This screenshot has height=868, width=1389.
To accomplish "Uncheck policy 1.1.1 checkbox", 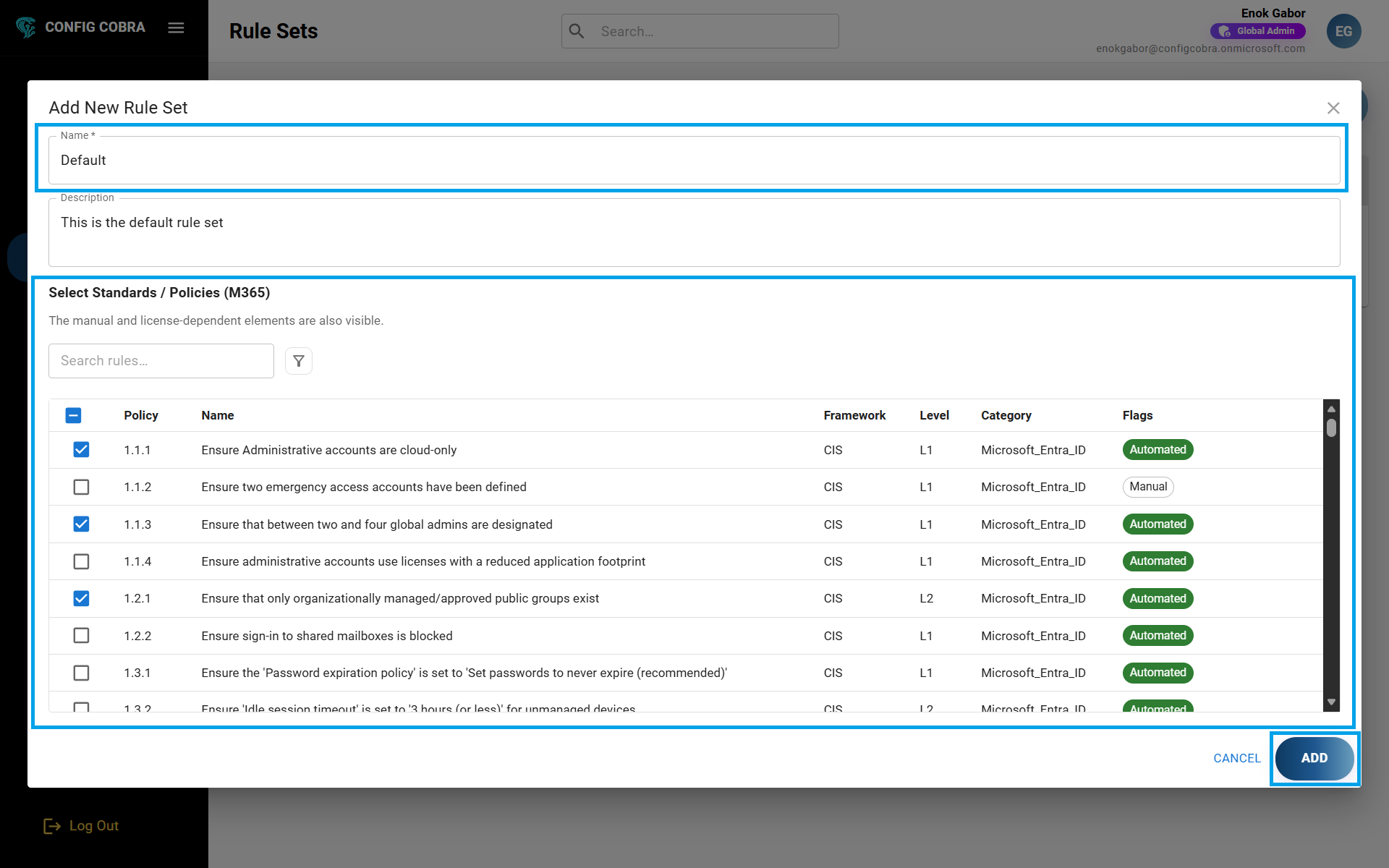I will (x=81, y=450).
